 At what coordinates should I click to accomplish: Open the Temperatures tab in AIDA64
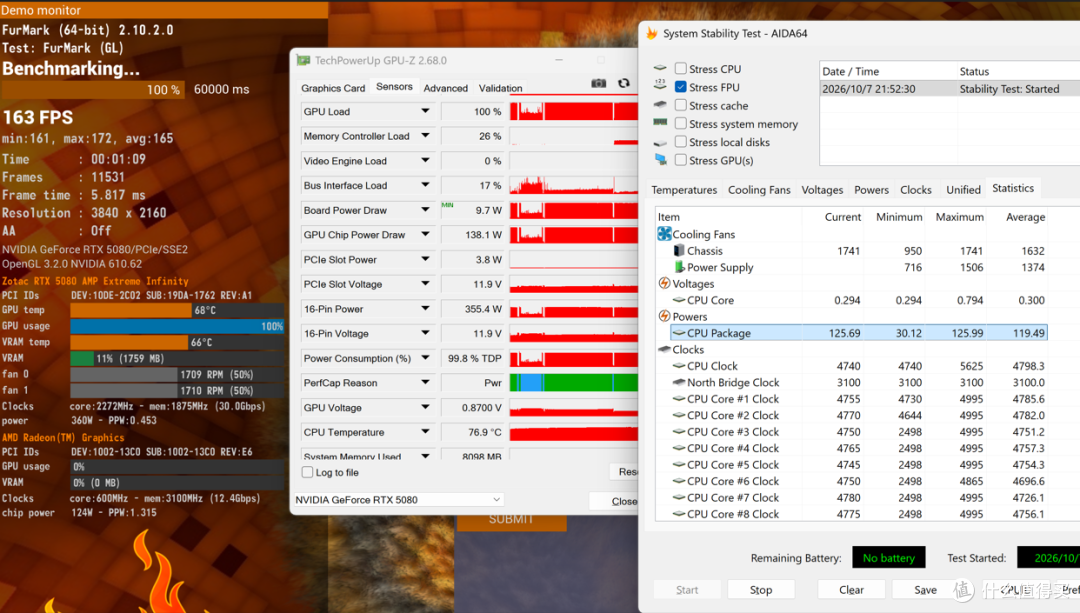click(x=684, y=189)
